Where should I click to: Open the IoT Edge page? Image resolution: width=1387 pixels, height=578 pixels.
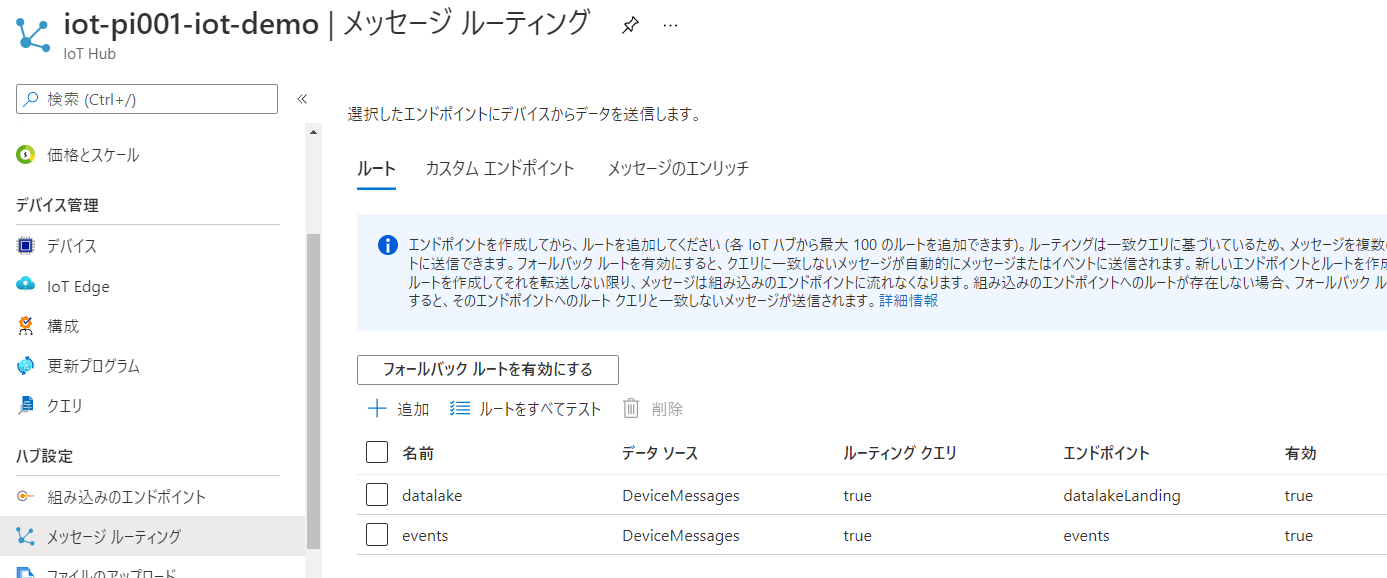78,286
